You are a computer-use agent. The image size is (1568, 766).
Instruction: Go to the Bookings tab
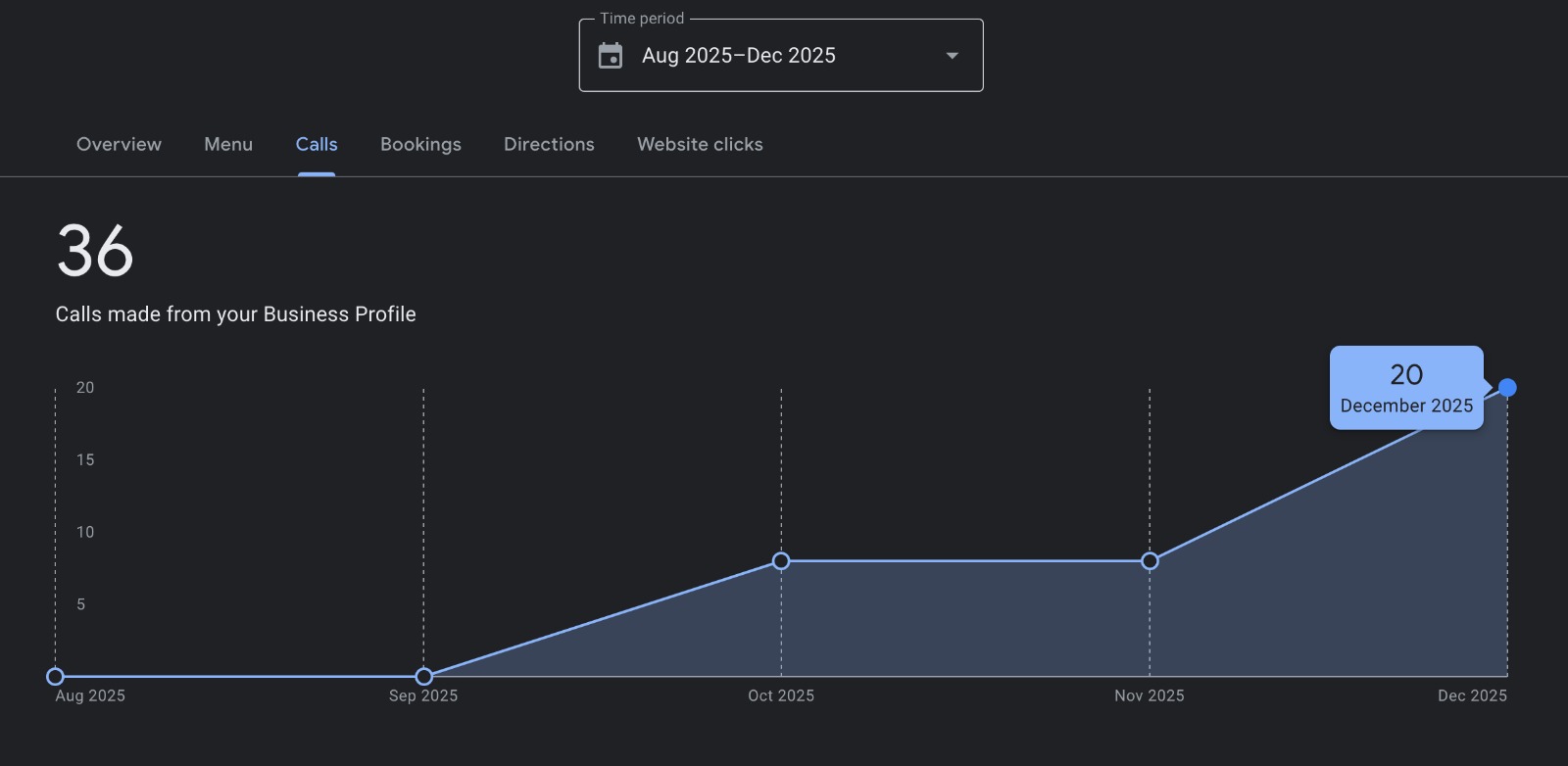[420, 144]
